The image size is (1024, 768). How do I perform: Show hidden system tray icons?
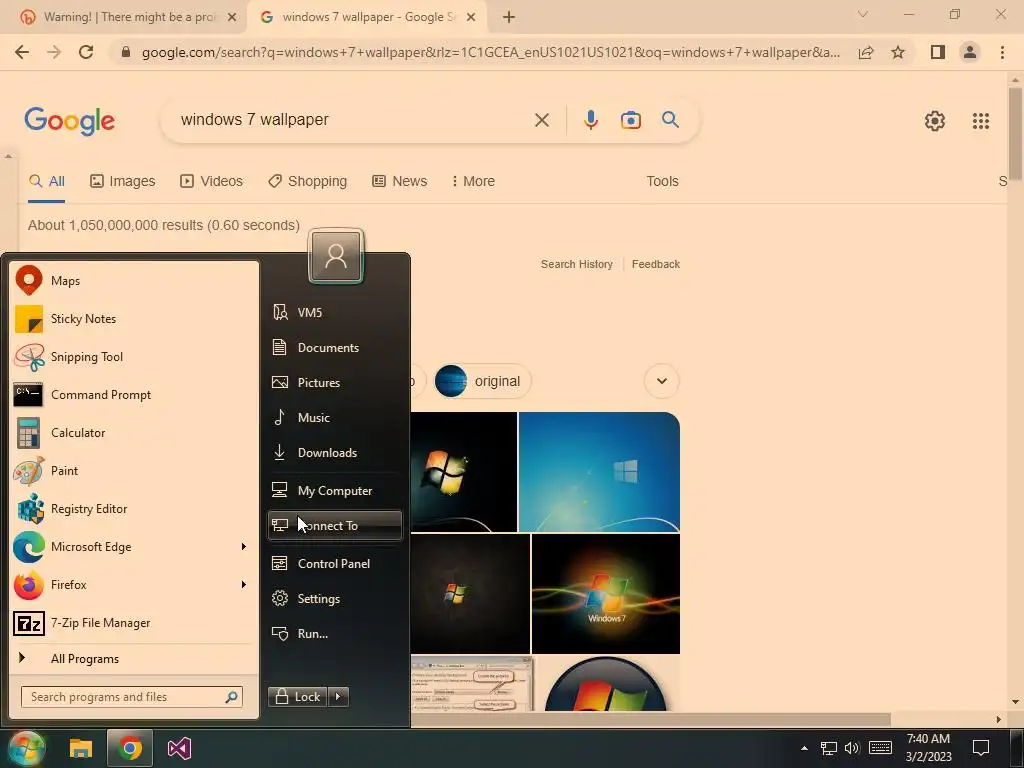pyautogui.click(x=805, y=748)
